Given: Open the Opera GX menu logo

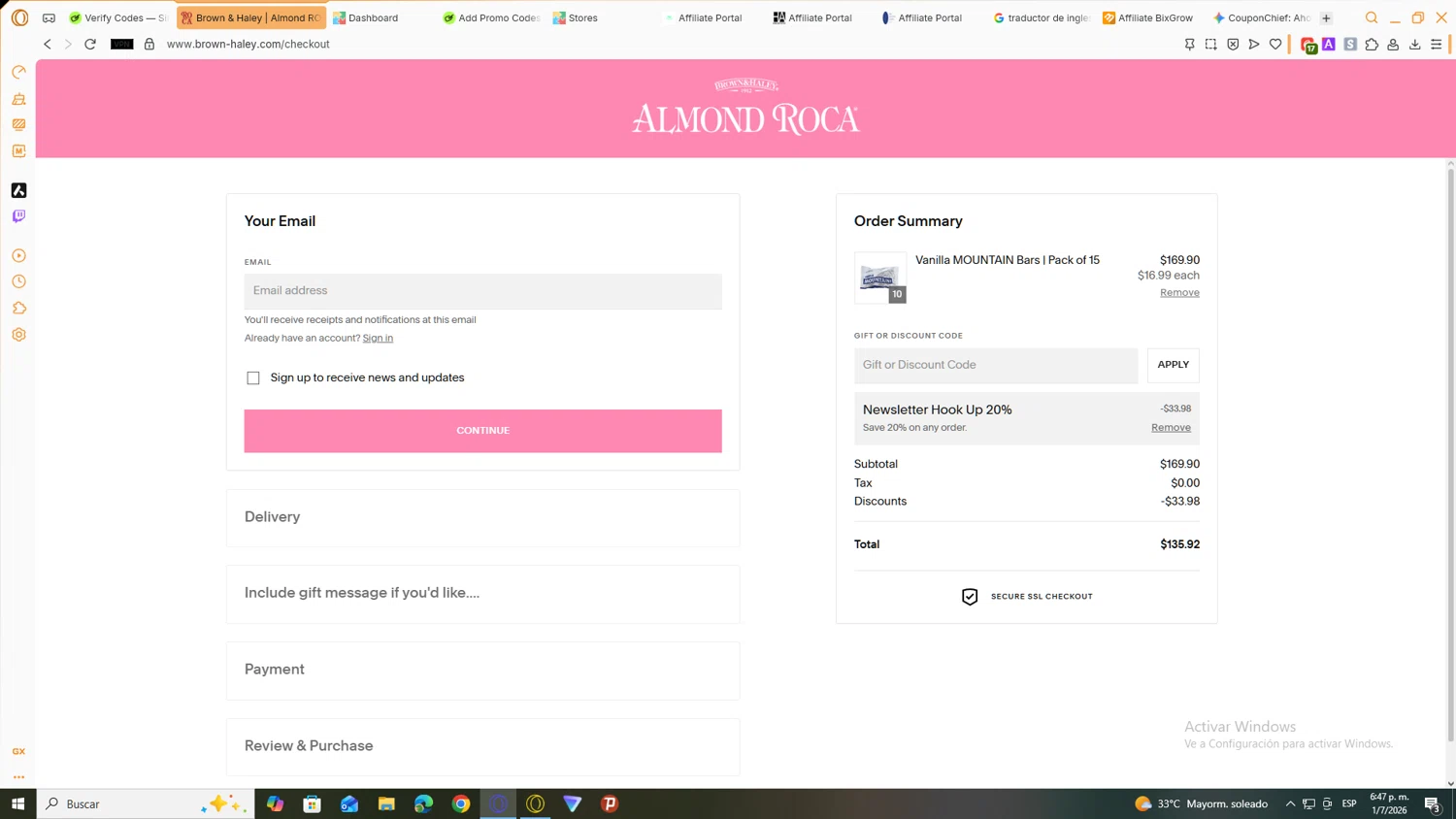Looking at the screenshot, I should (19, 17).
